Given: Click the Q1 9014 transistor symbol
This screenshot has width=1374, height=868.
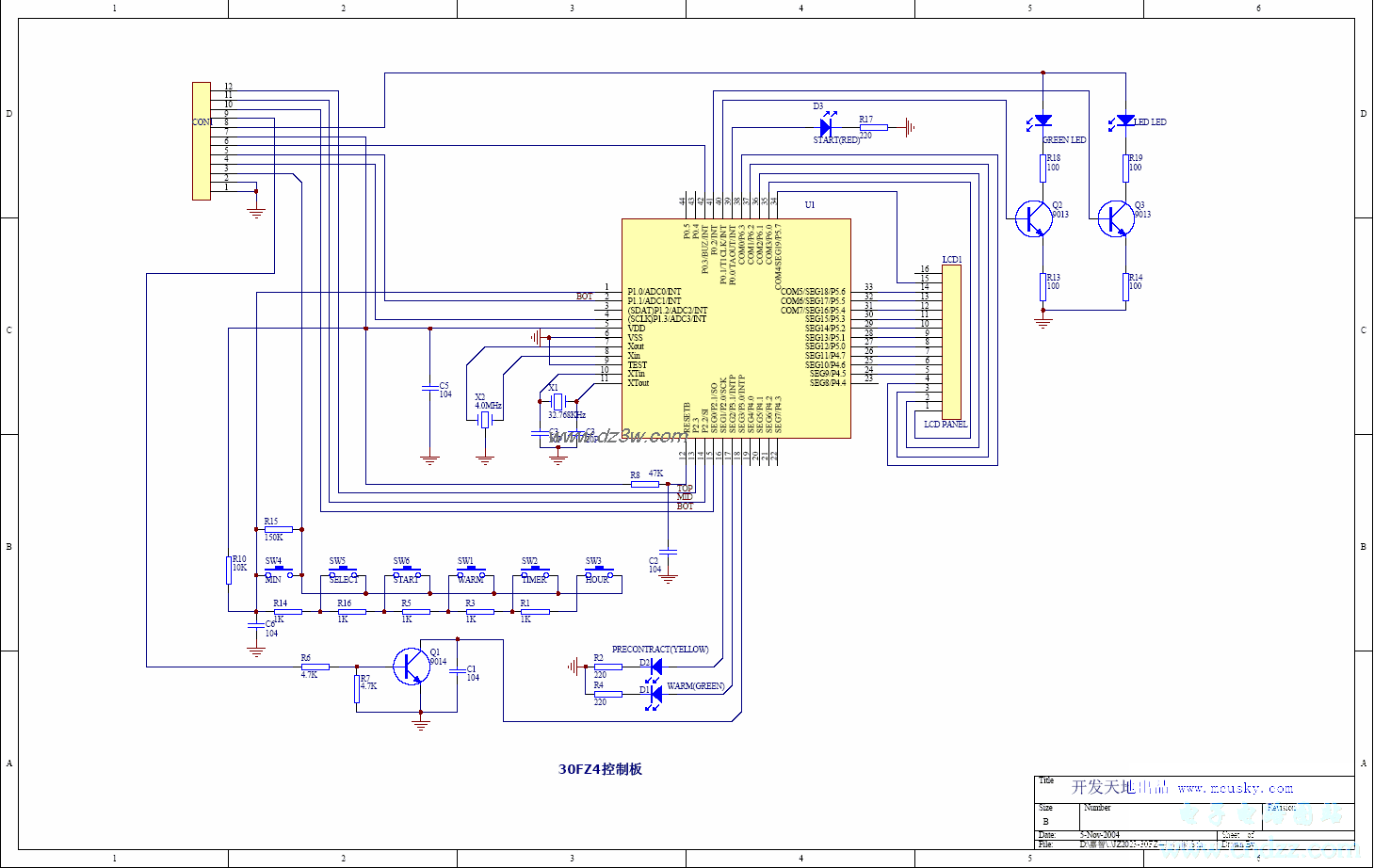Looking at the screenshot, I should coord(411,666).
